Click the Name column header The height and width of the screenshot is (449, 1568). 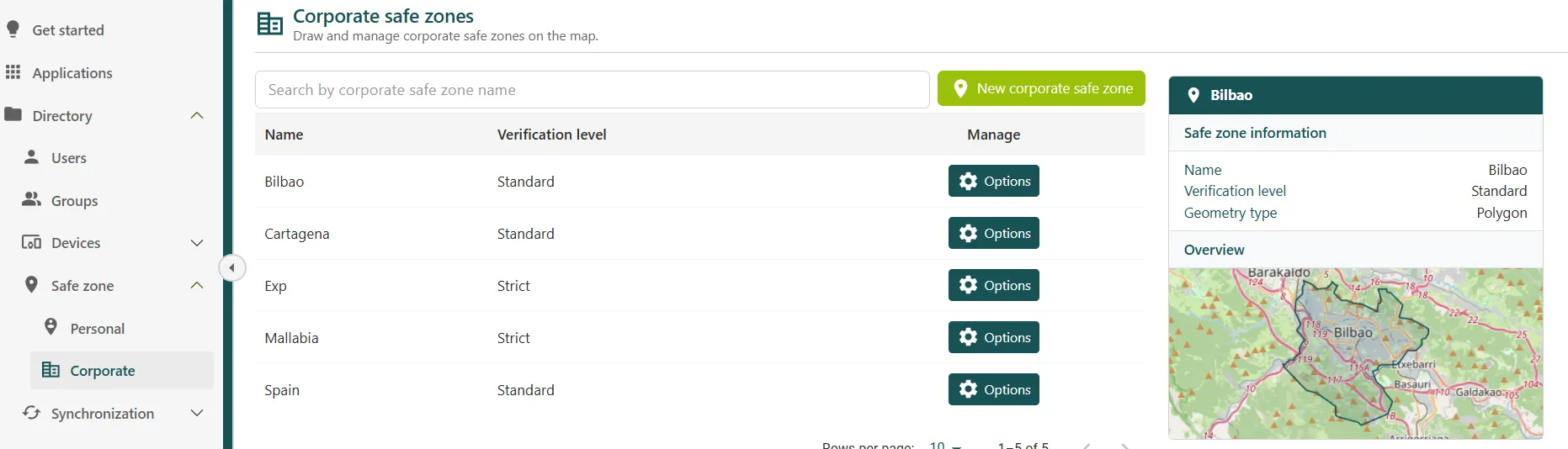pyautogui.click(x=284, y=135)
